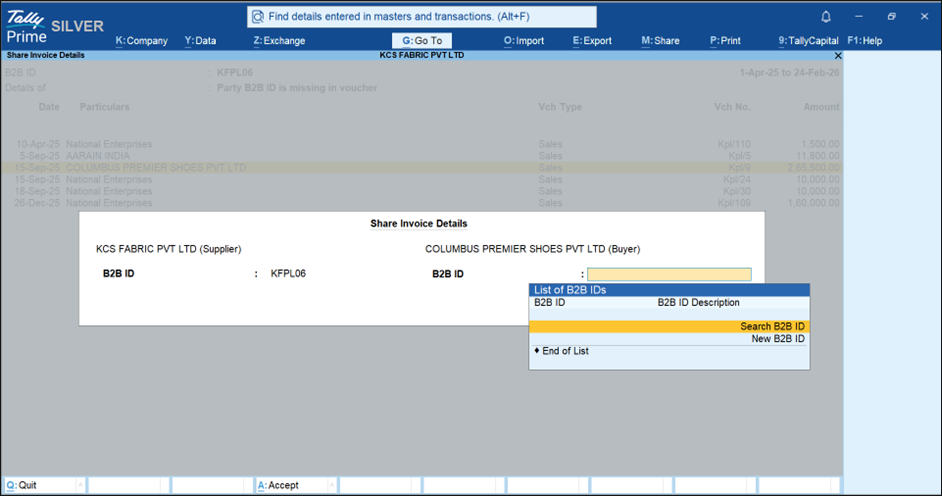Open the Y: Data menu
The height and width of the screenshot is (496, 942).
[x=200, y=41]
